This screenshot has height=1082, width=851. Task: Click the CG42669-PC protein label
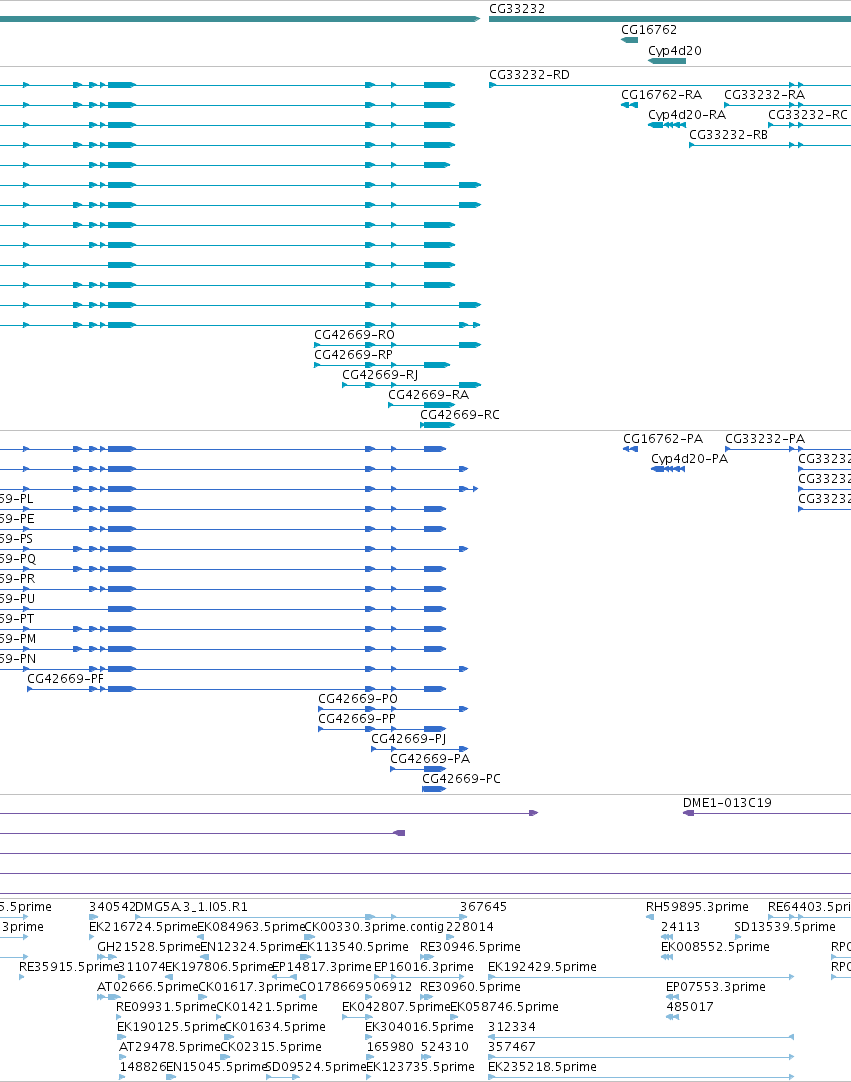click(461, 779)
